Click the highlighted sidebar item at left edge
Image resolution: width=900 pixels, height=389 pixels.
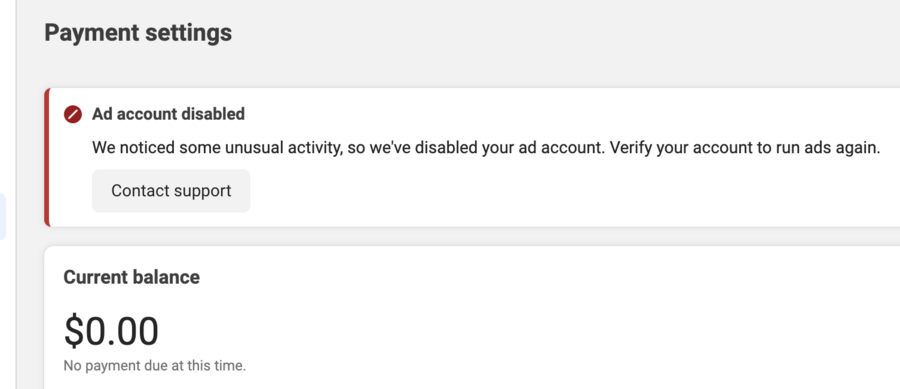coord(3,216)
